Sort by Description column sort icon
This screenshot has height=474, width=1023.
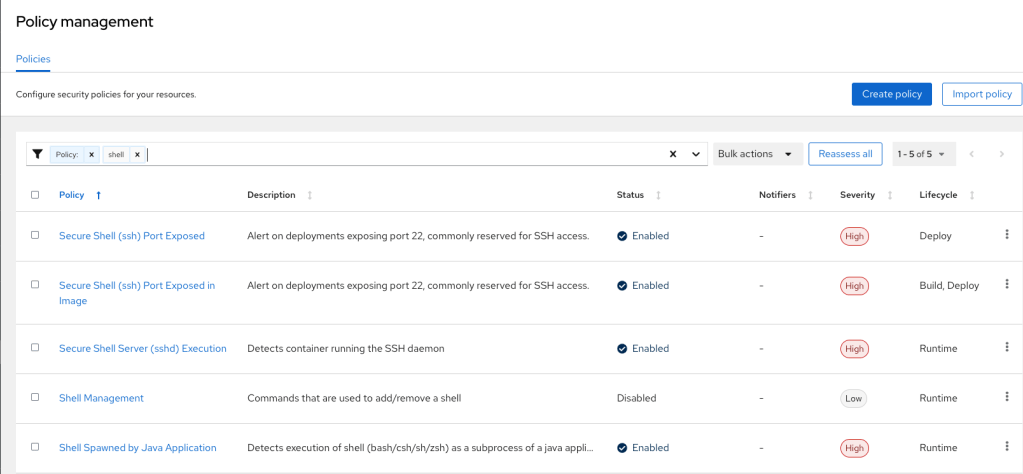[x=309, y=195]
